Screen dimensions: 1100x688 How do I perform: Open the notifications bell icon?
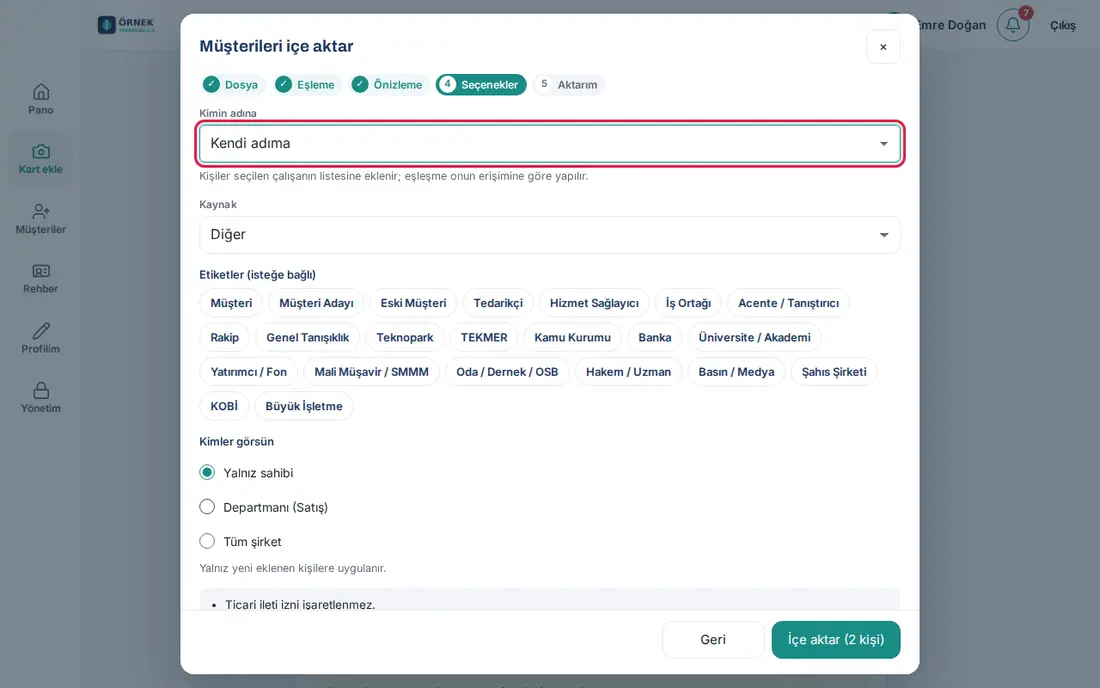[x=1013, y=25]
